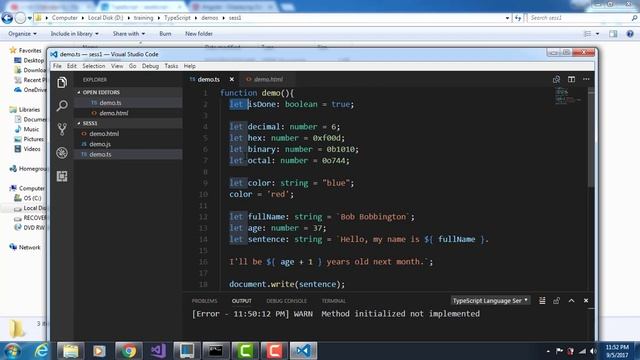
Task: Open Explorer help icon
Action: click(x=630, y=34)
